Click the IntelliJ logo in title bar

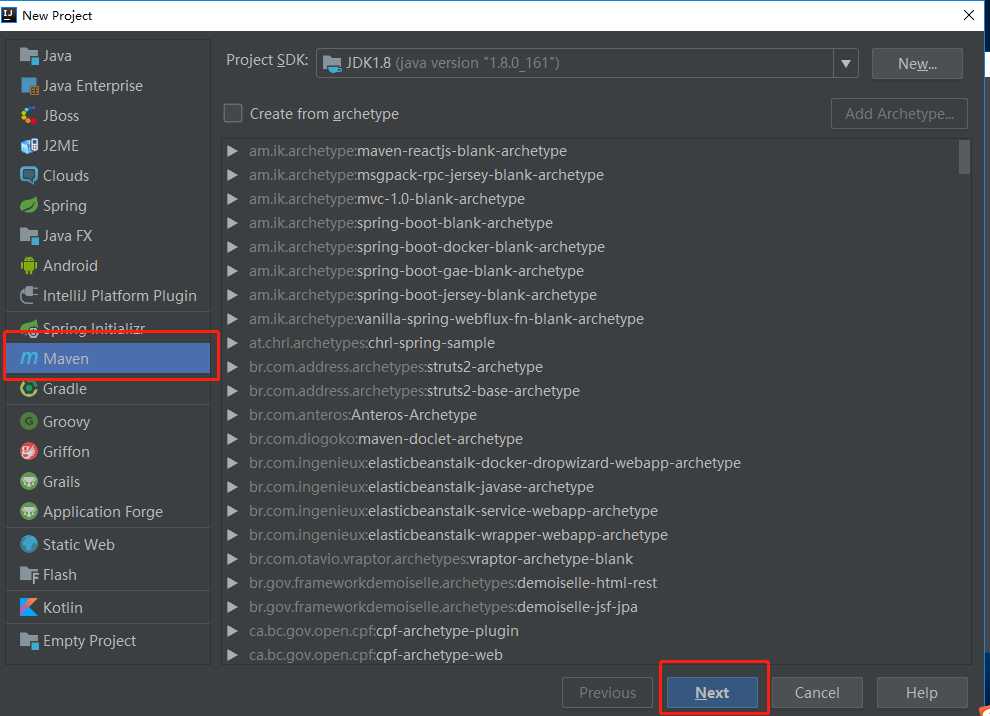(9, 15)
